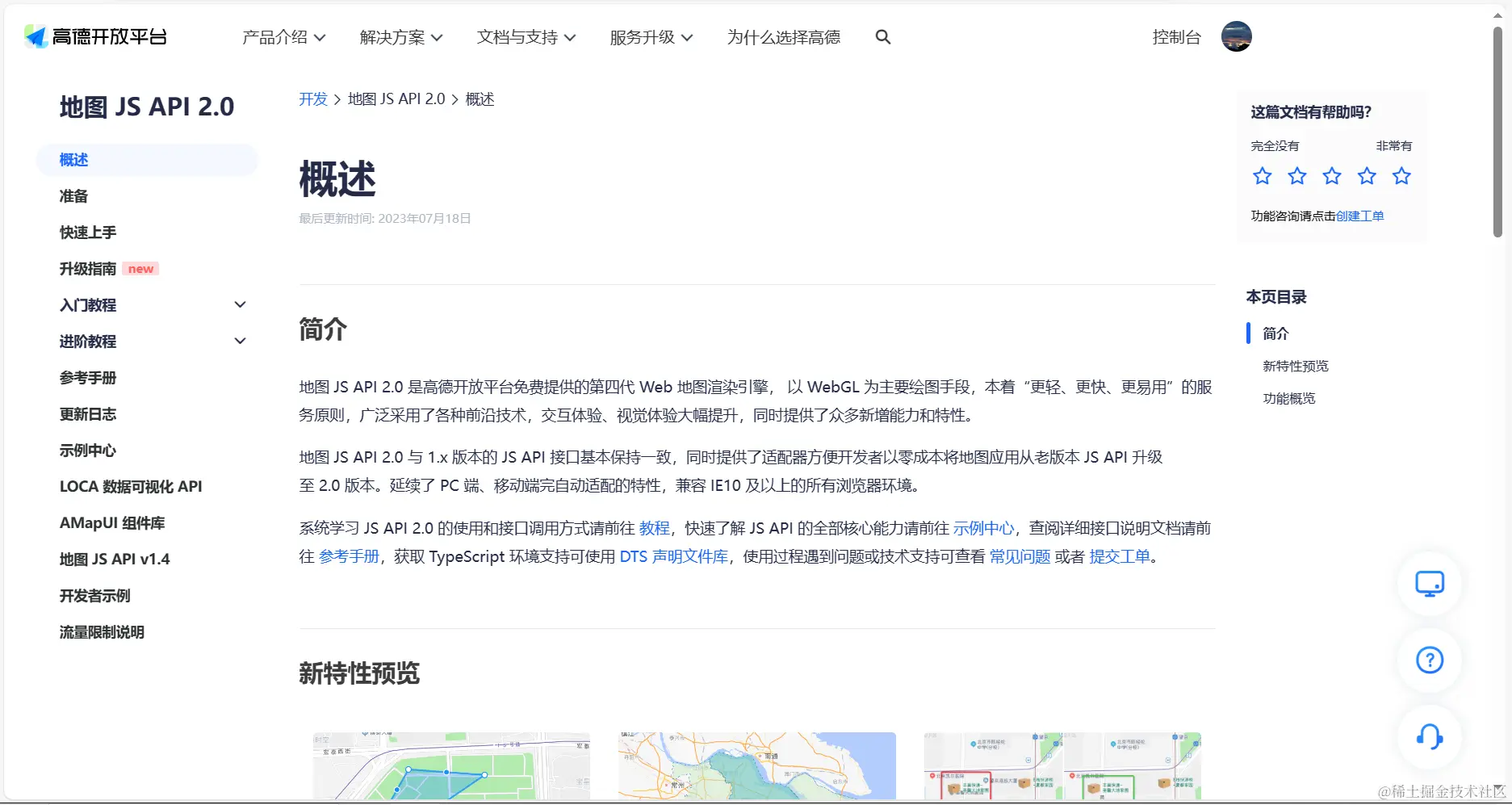
Task: Jump to 新特性预览 in page contents
Action: tap(1296, 366)
